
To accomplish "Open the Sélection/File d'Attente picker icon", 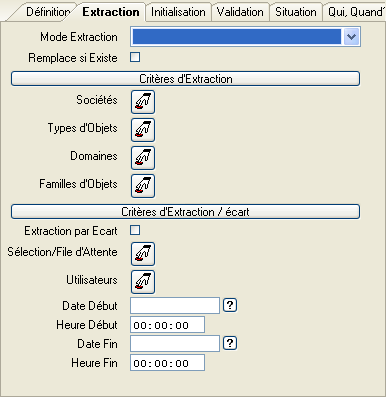I will (143, 254).
